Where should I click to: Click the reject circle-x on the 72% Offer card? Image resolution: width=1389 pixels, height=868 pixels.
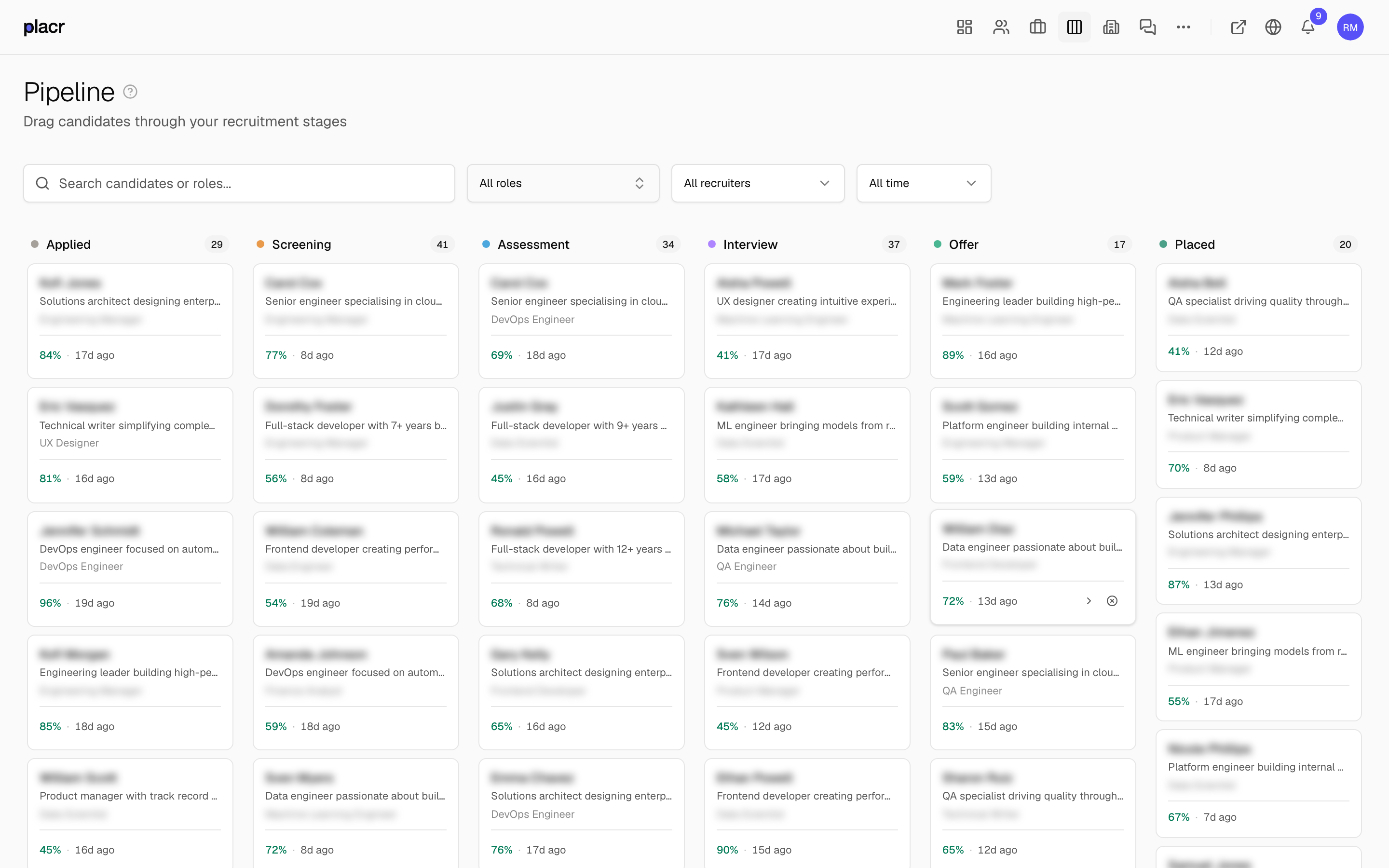pyautogui.click(x=1112, y=601)
